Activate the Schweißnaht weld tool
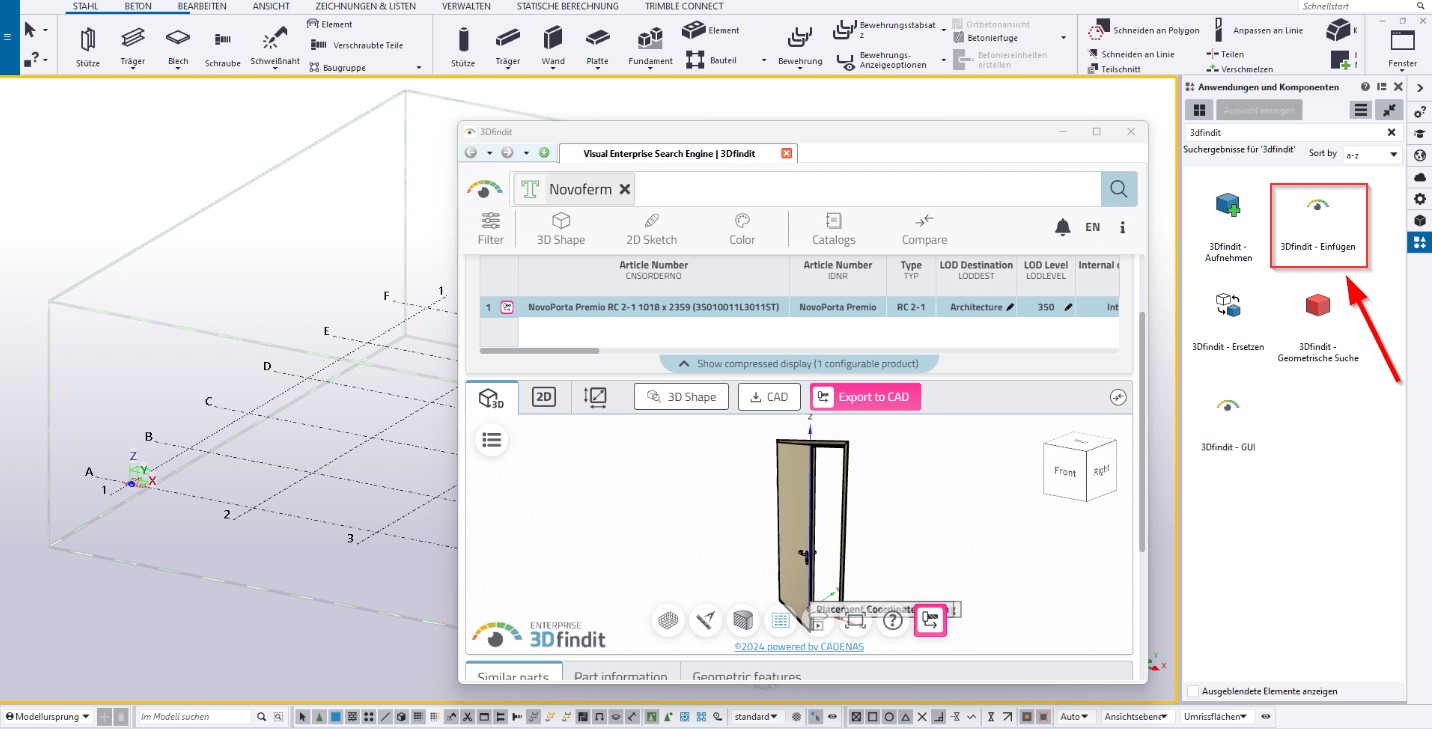Viewport: 1432px width, 729px height. (x=274, y=45)
